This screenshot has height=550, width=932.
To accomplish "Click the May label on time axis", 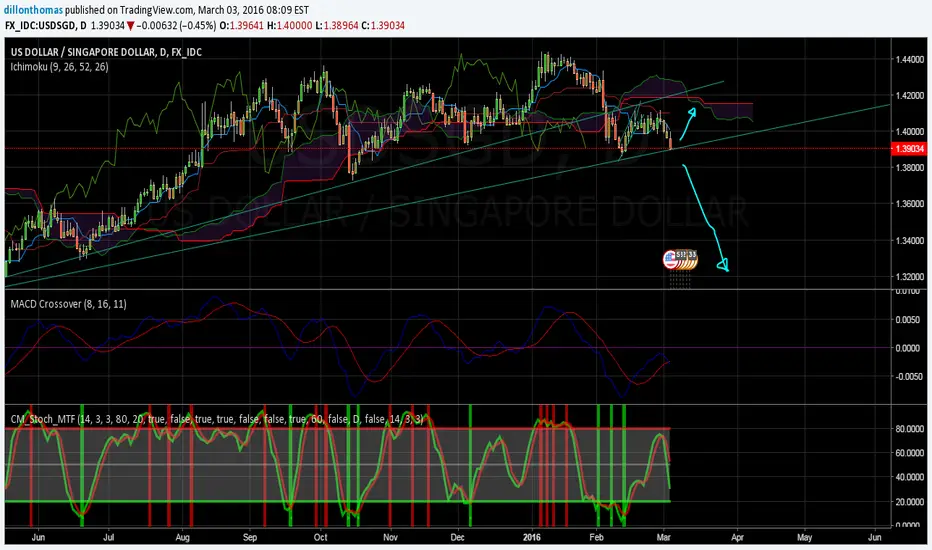I will [804, 538].
